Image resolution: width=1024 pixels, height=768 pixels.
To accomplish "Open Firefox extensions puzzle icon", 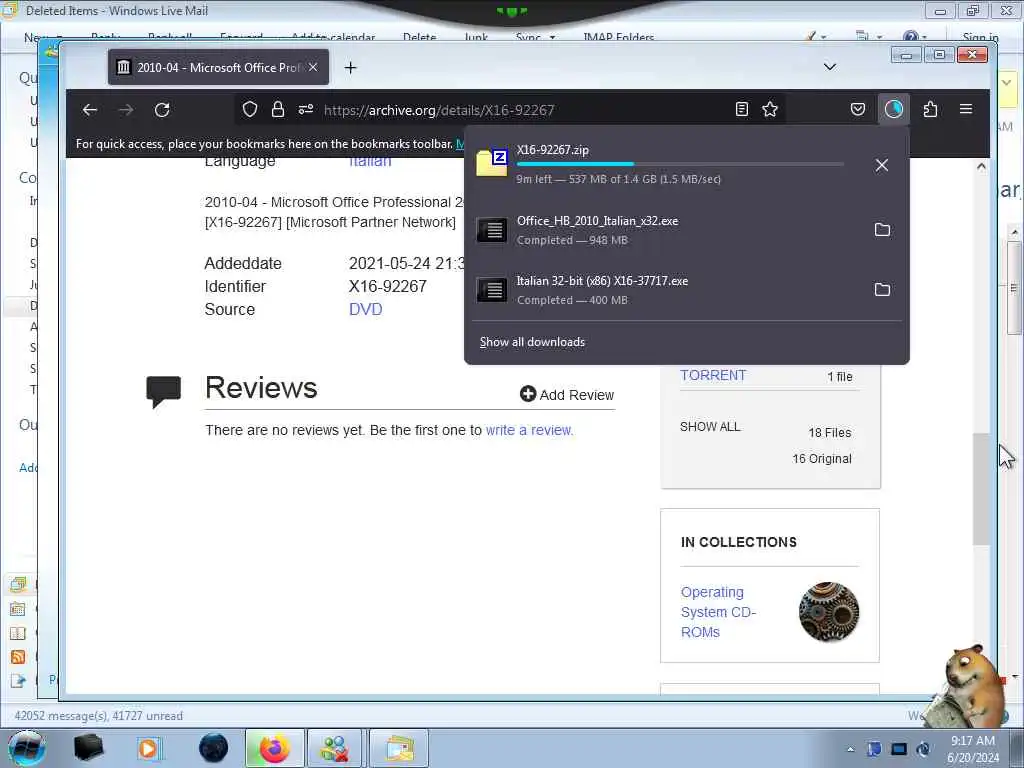I will [931, 109].
